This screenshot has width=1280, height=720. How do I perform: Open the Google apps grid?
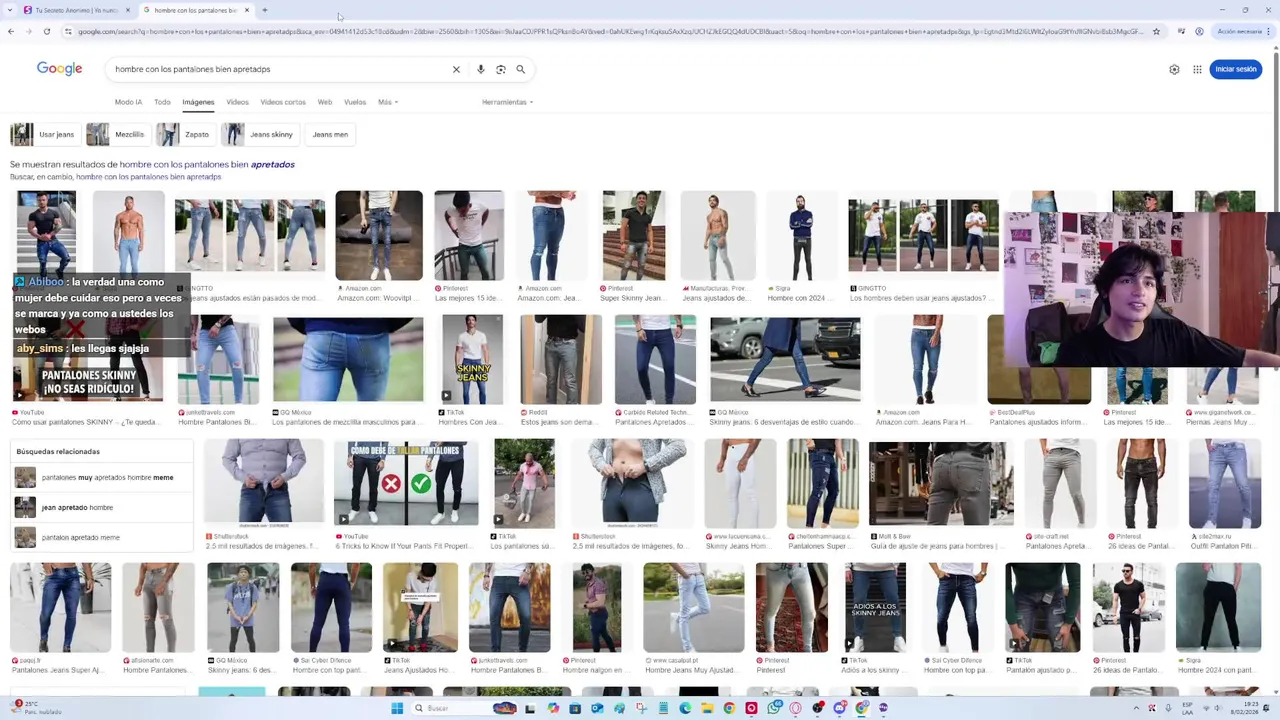tap(1197, 69)
